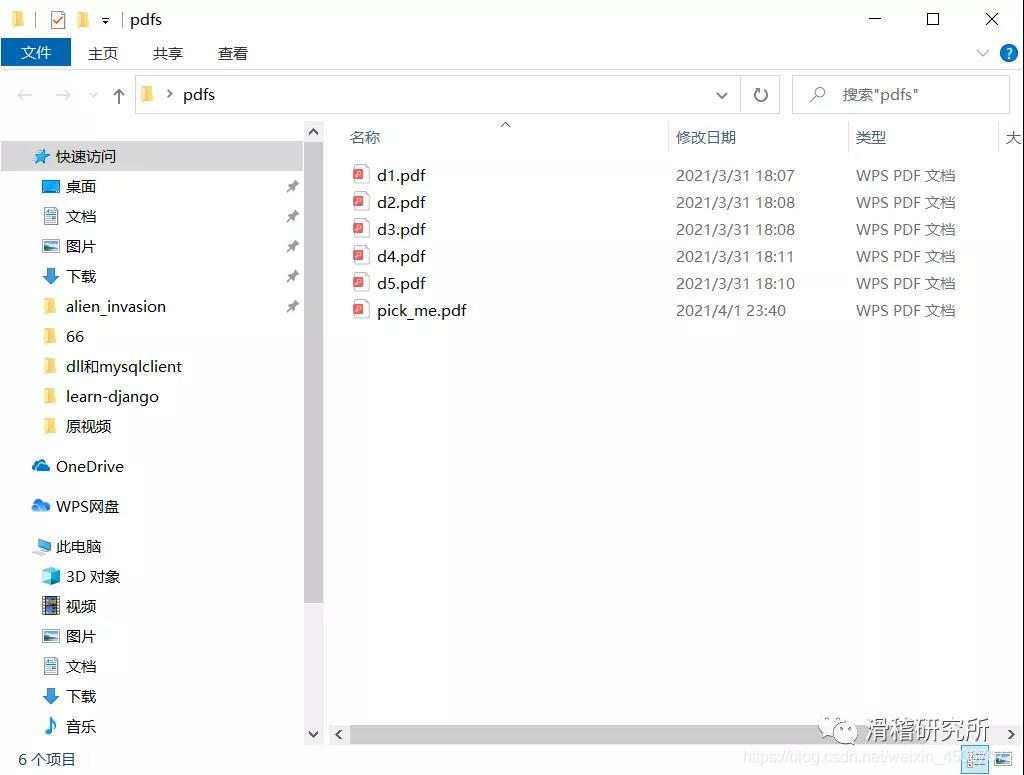
Task: Refresh the pdfs folder view
Action: (760, 95)
